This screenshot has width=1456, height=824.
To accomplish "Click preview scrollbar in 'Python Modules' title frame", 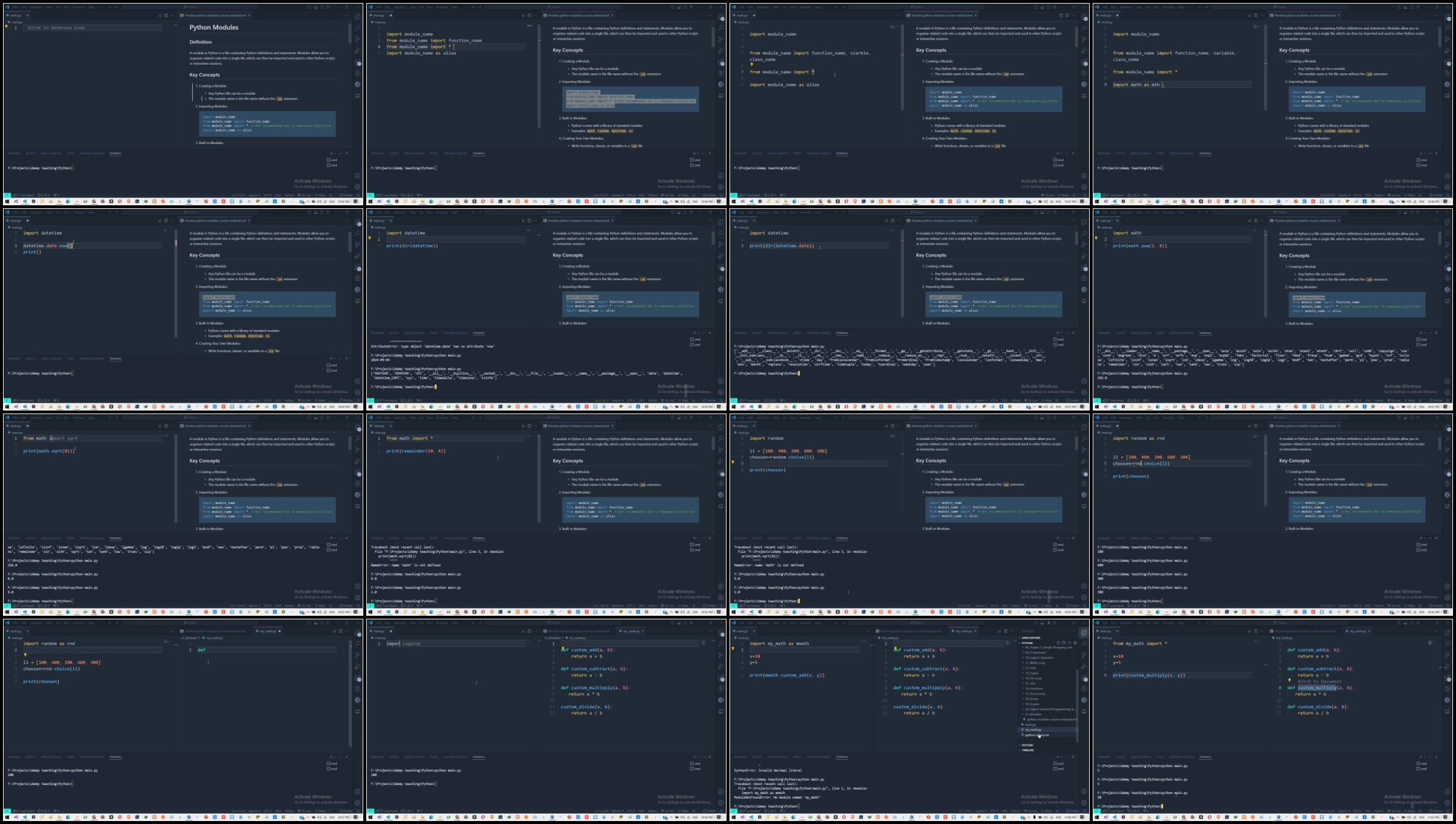I will pos(350,33).
